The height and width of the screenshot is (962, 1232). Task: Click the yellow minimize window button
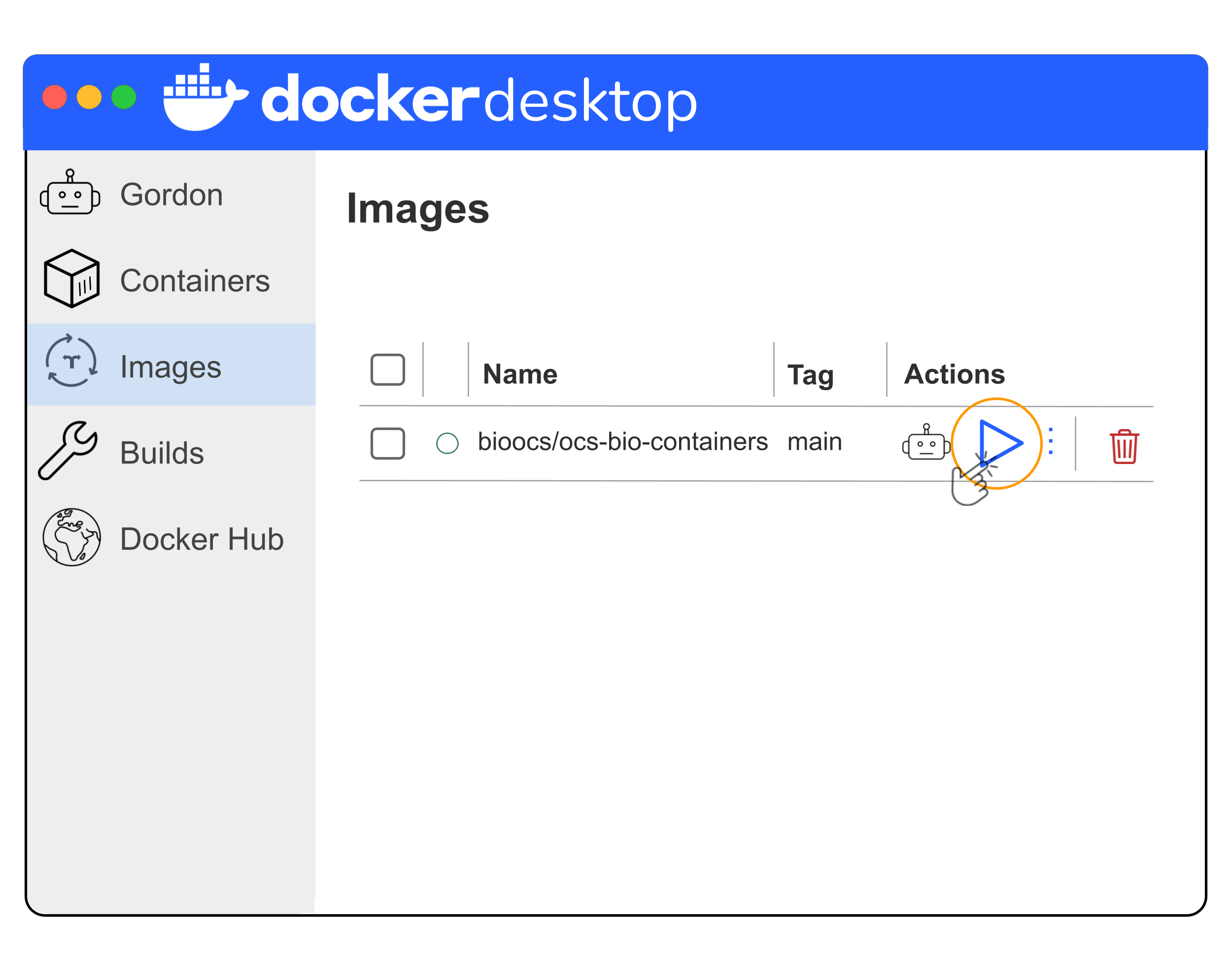[89, 97]
